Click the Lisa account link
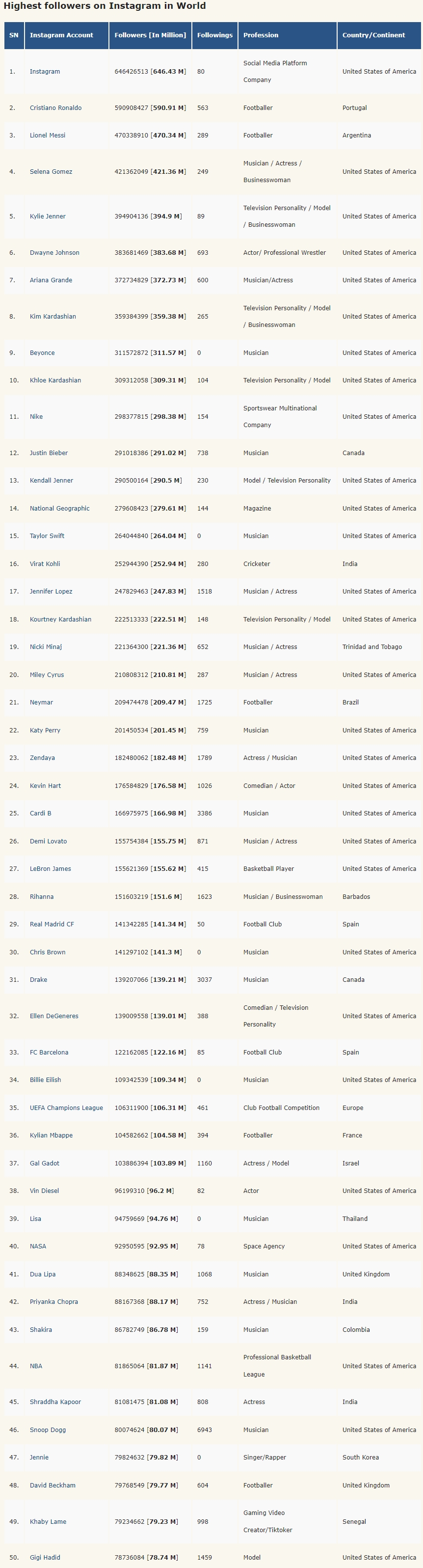This screenshot has height=1568, width=423. pos(36,1218)
